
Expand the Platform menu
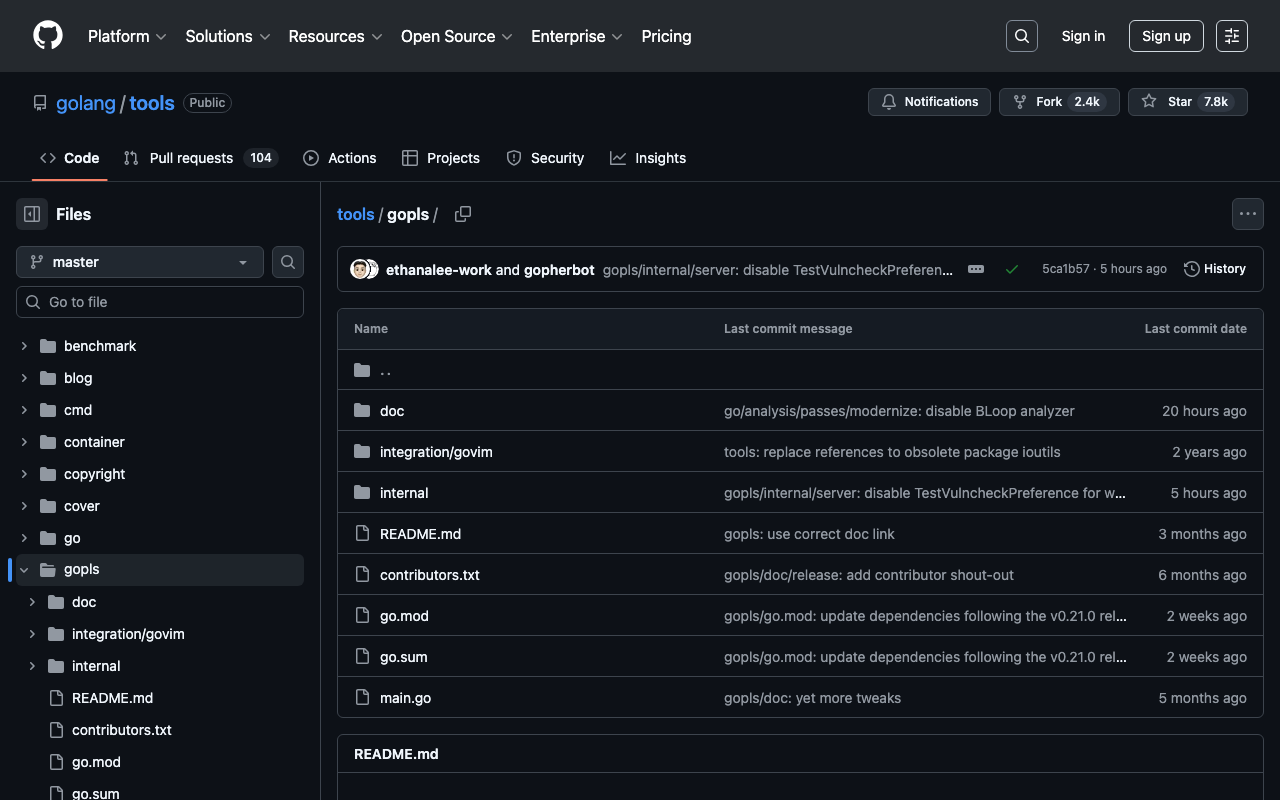(x=126, y=36)
